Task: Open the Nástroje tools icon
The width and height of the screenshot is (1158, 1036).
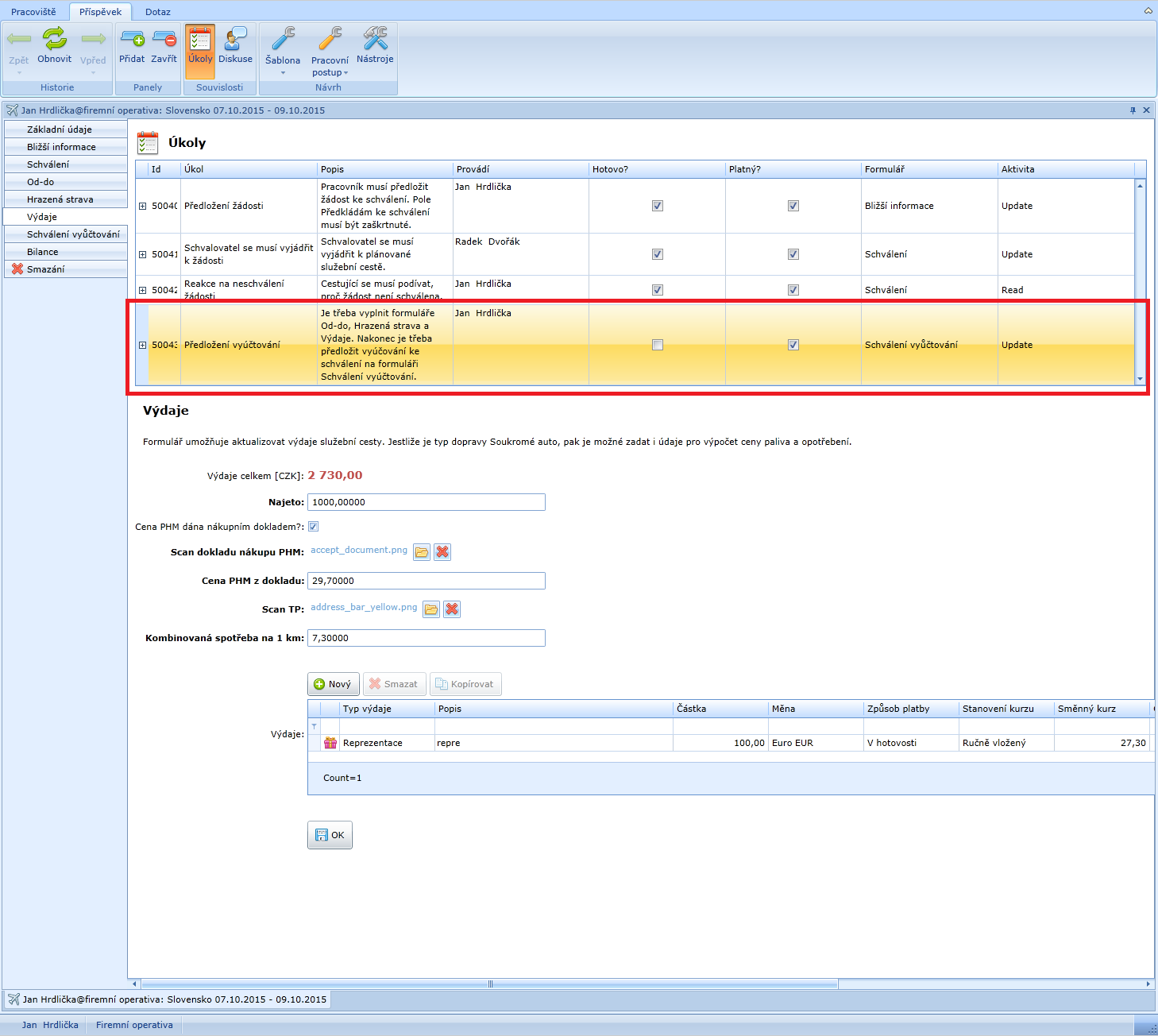Action: point(375,45)
